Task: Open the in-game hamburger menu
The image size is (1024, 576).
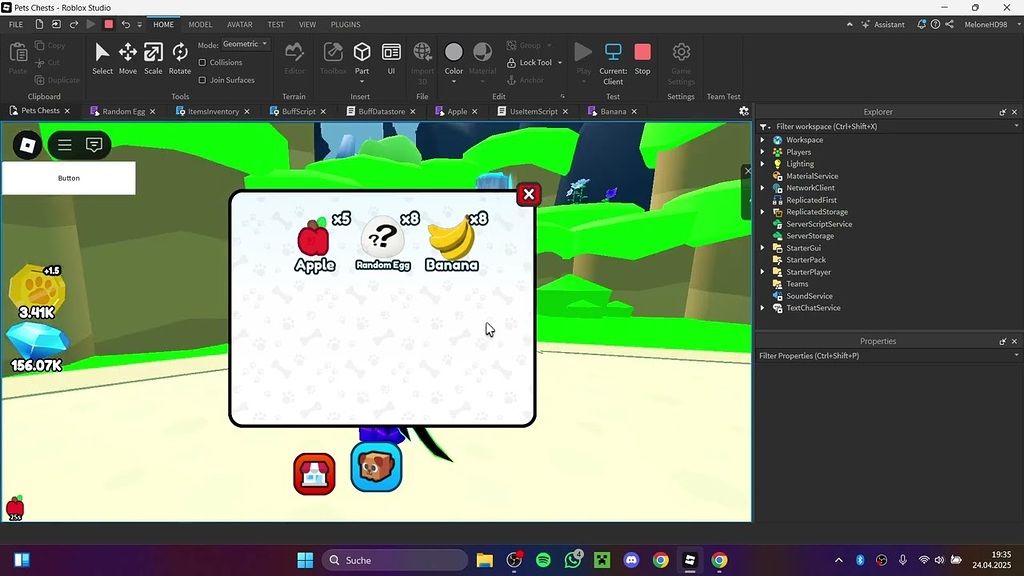Action: [x=65, y=145]
